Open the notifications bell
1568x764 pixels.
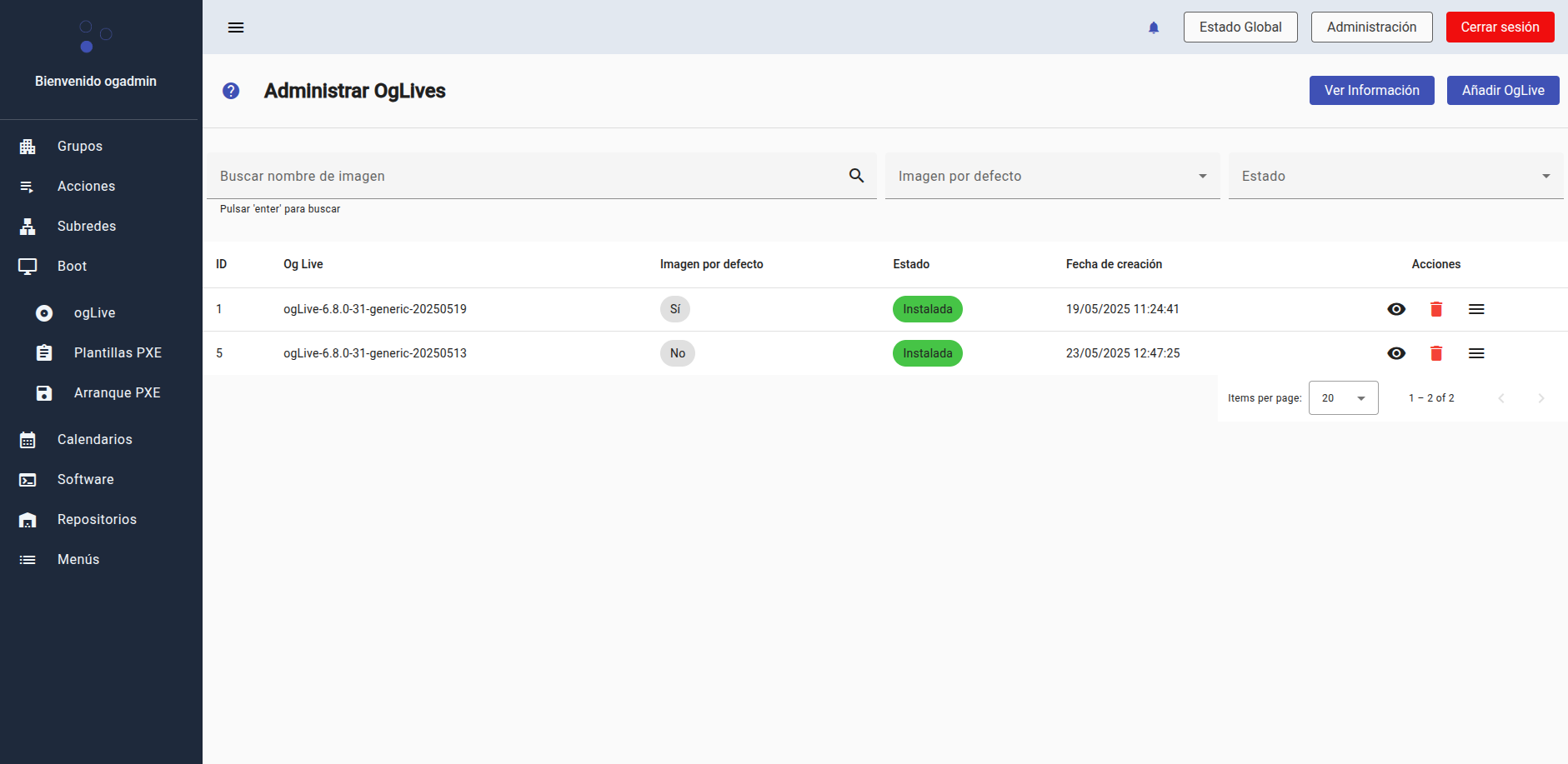(1154, 27)
